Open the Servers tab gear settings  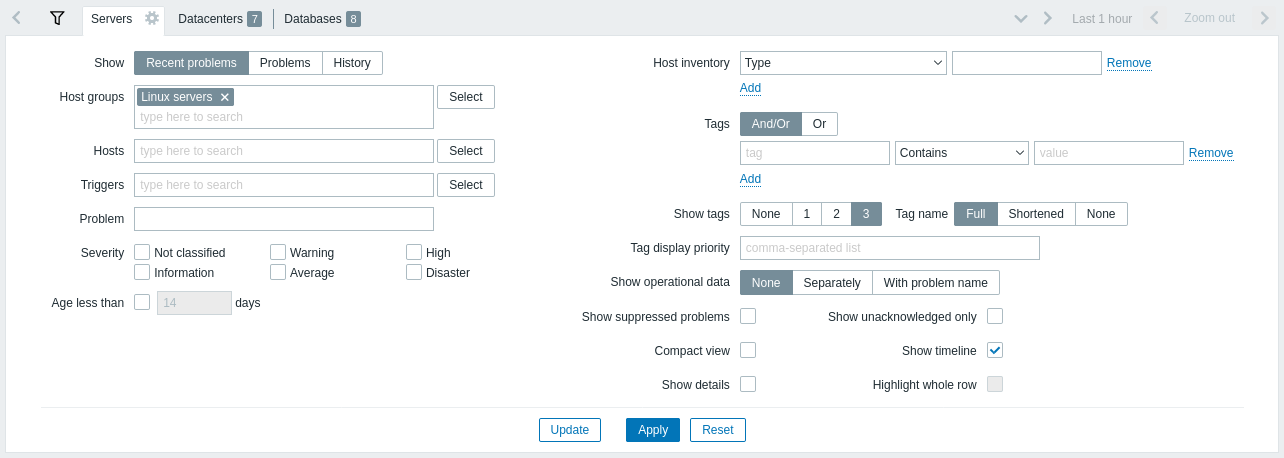tap(152, 18)
